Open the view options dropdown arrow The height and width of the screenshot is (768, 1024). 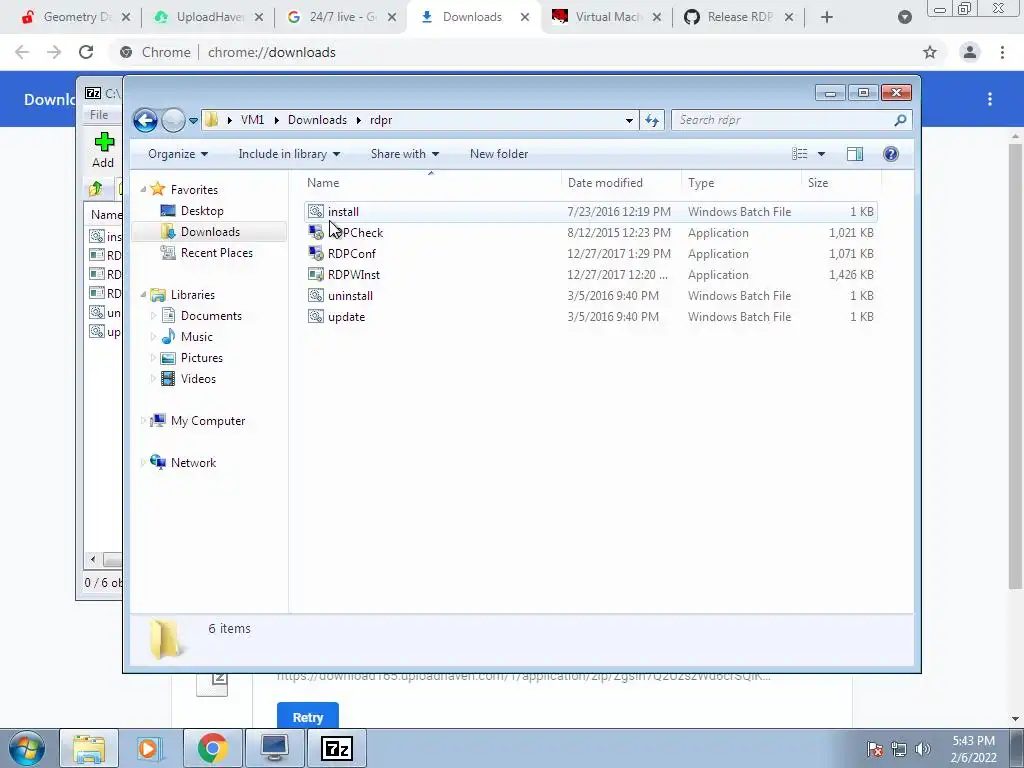point(822,154)
